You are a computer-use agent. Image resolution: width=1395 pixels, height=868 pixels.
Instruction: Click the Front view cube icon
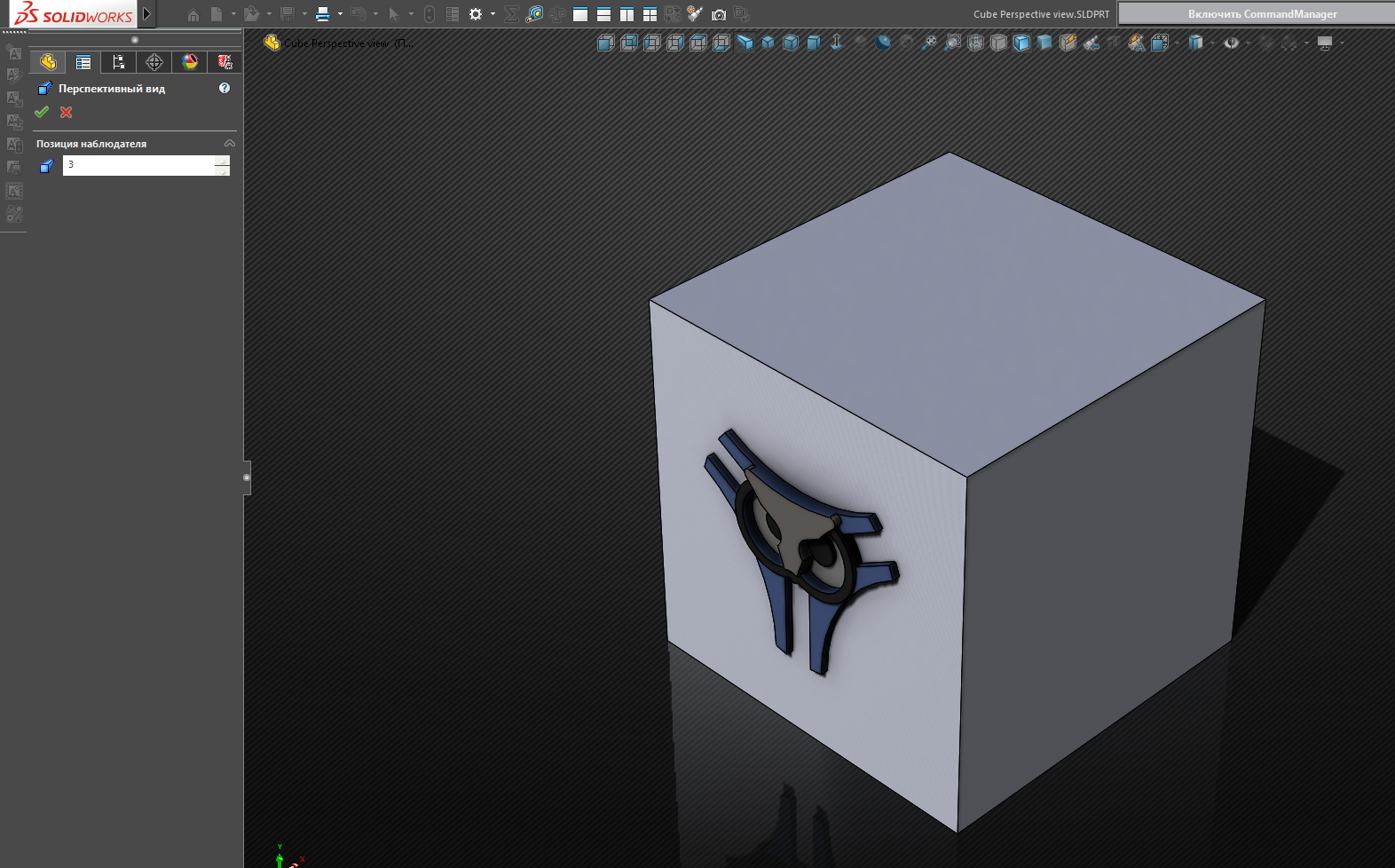pyautogui.click(x=606, y=43)
